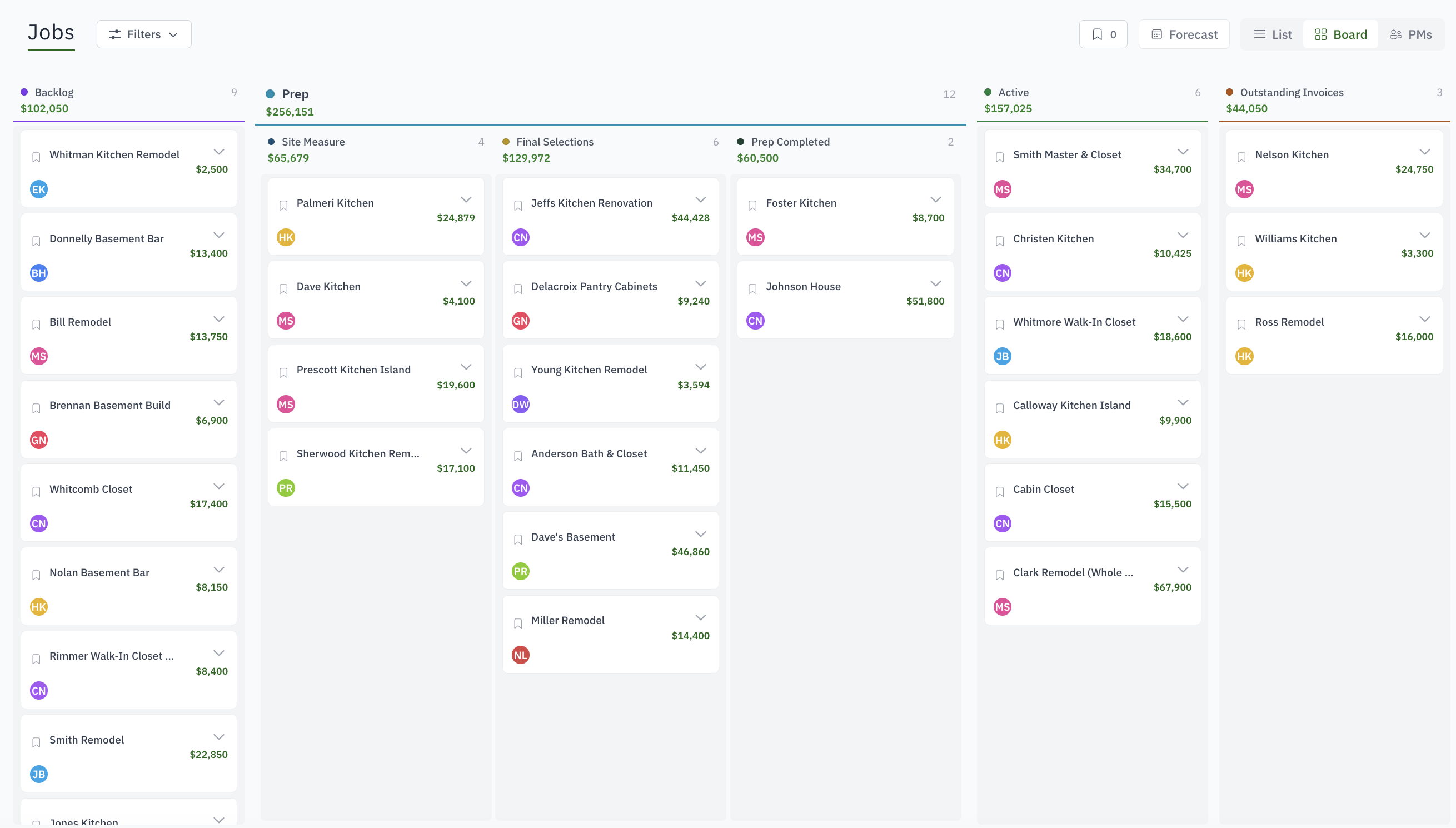
Task: Bookmark the Donnelly Basement Bar job
Action: pyautogui.click(x=36, y=241)
